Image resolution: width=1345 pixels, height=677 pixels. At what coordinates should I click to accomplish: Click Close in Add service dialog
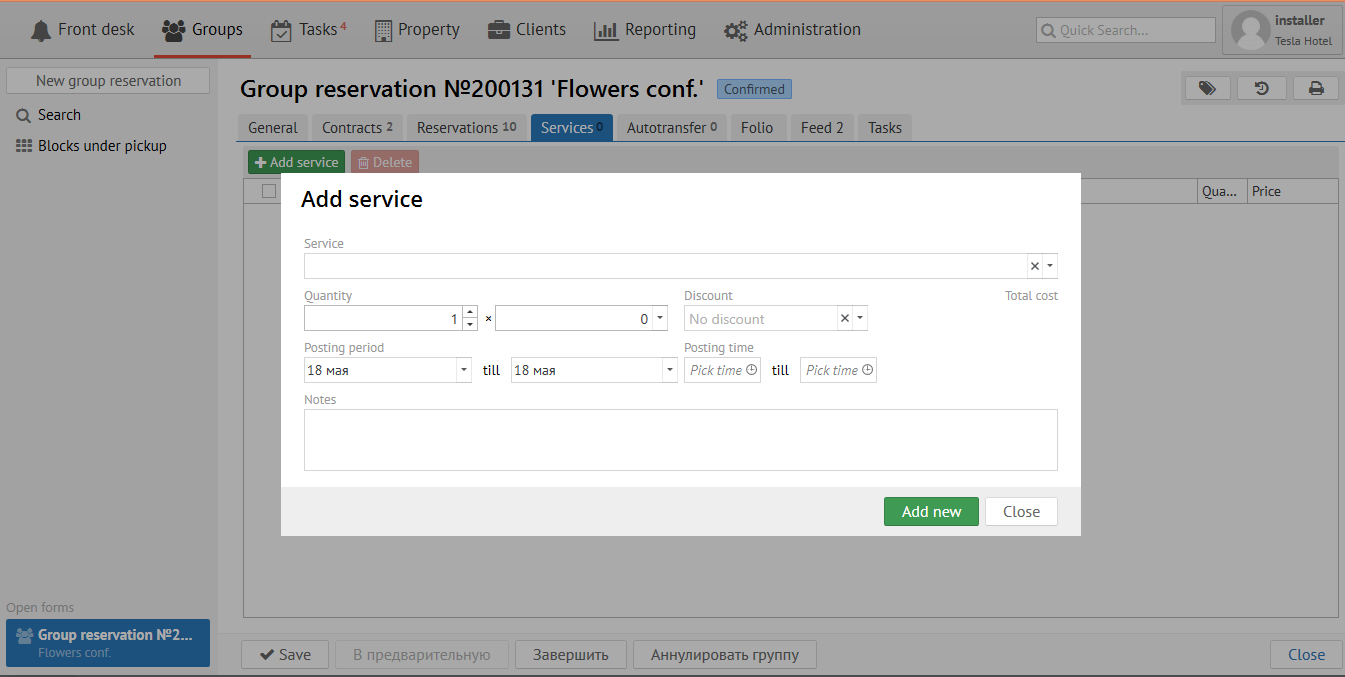click(1021, 512)
